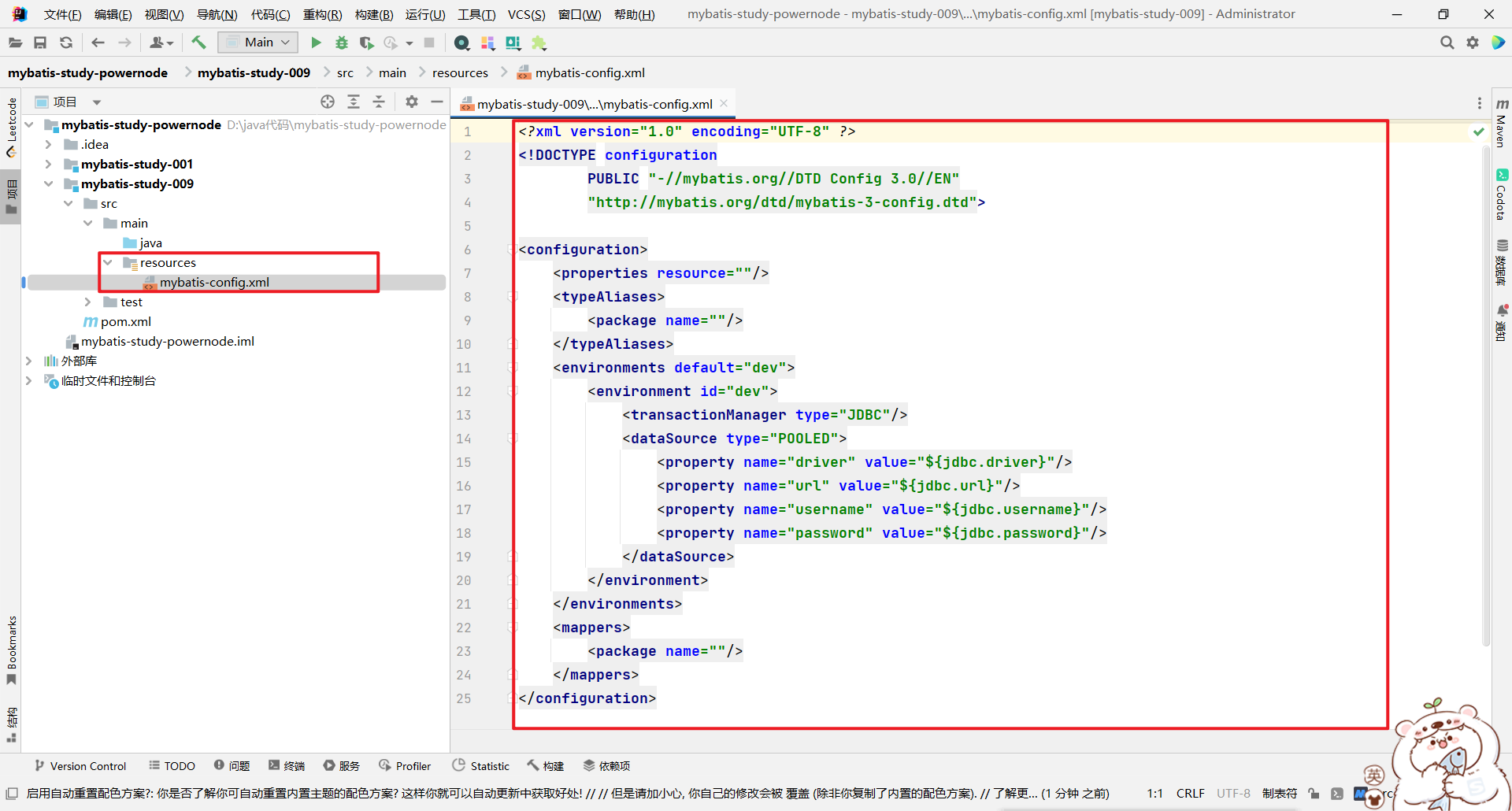Open the Main run configuration dropdown
Screen dimensions: 1512x811
point(258,43)
